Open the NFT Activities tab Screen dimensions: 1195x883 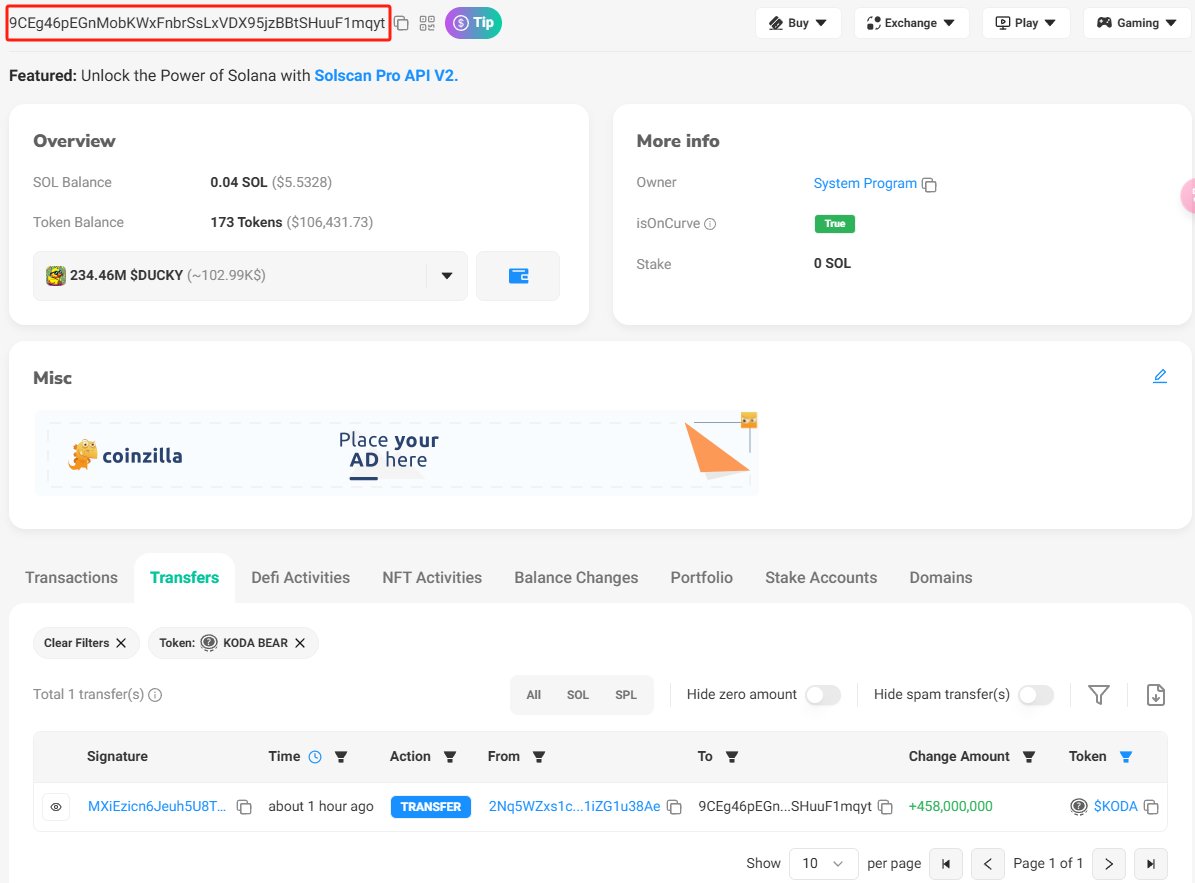click(432, 577)
